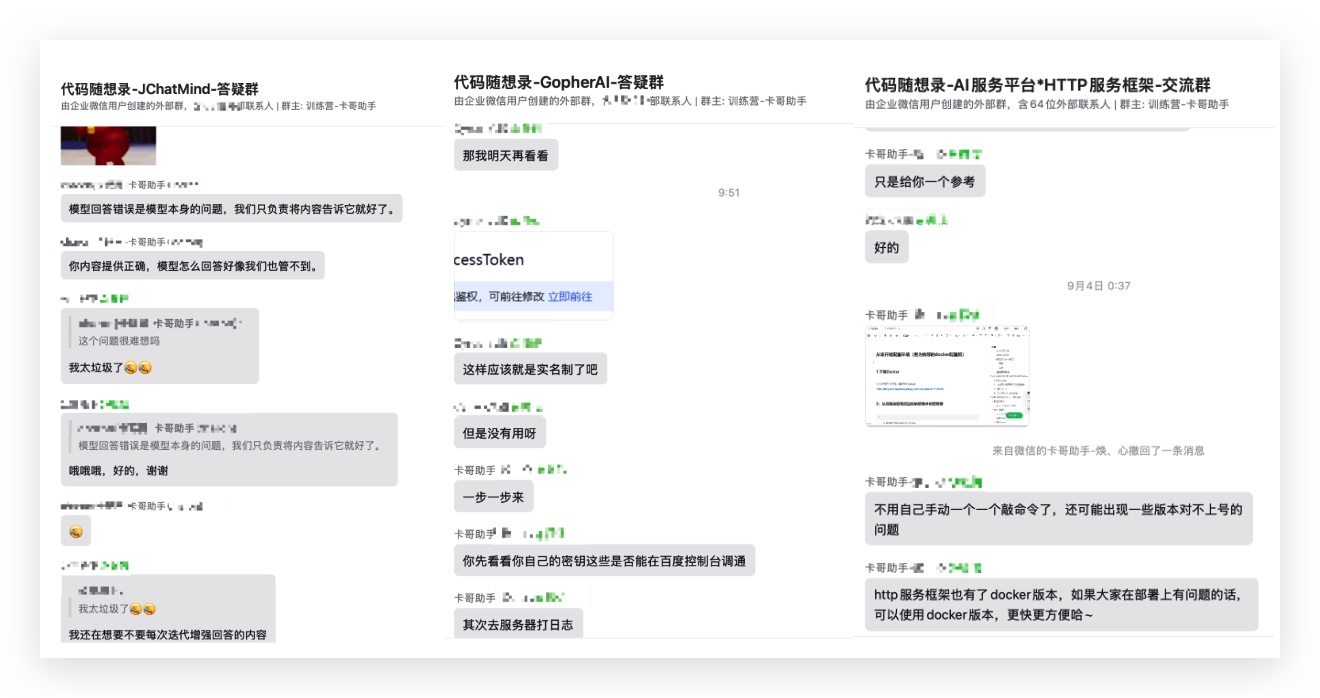Select the 只是给你一个参考 message

(x=925, y=181)
